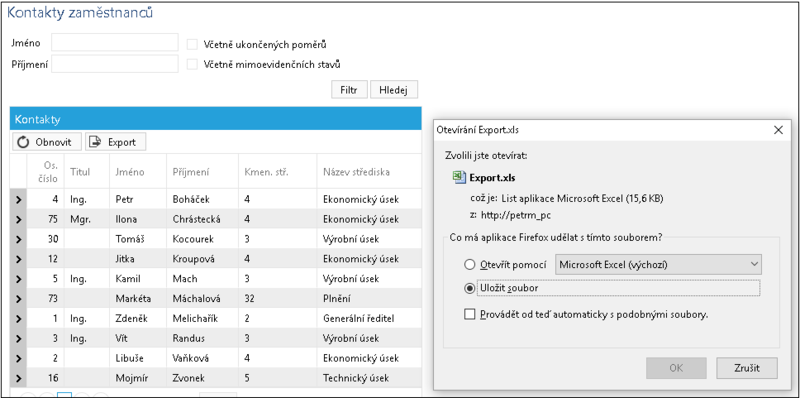Viewport: 800px width, 398px height.
Task: Click the Kontakty zaměstnanců page title
Action: [x=80, y=13]
